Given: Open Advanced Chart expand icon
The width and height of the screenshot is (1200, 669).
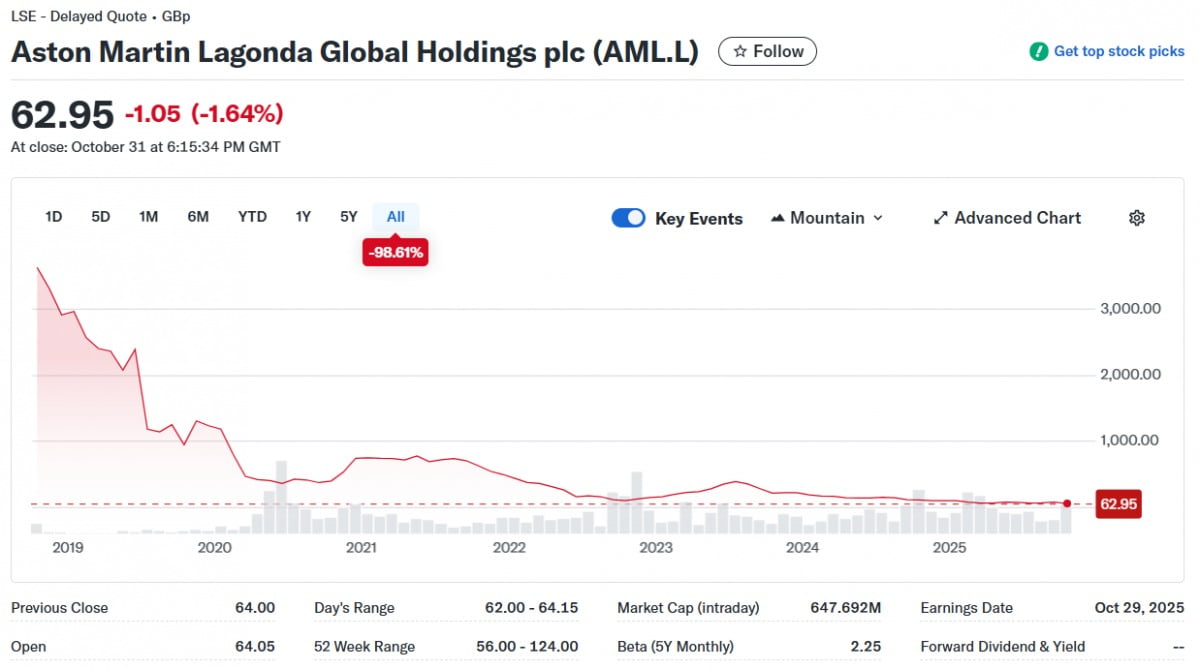Looking at the screenshot, I should (x=940, y=218).
